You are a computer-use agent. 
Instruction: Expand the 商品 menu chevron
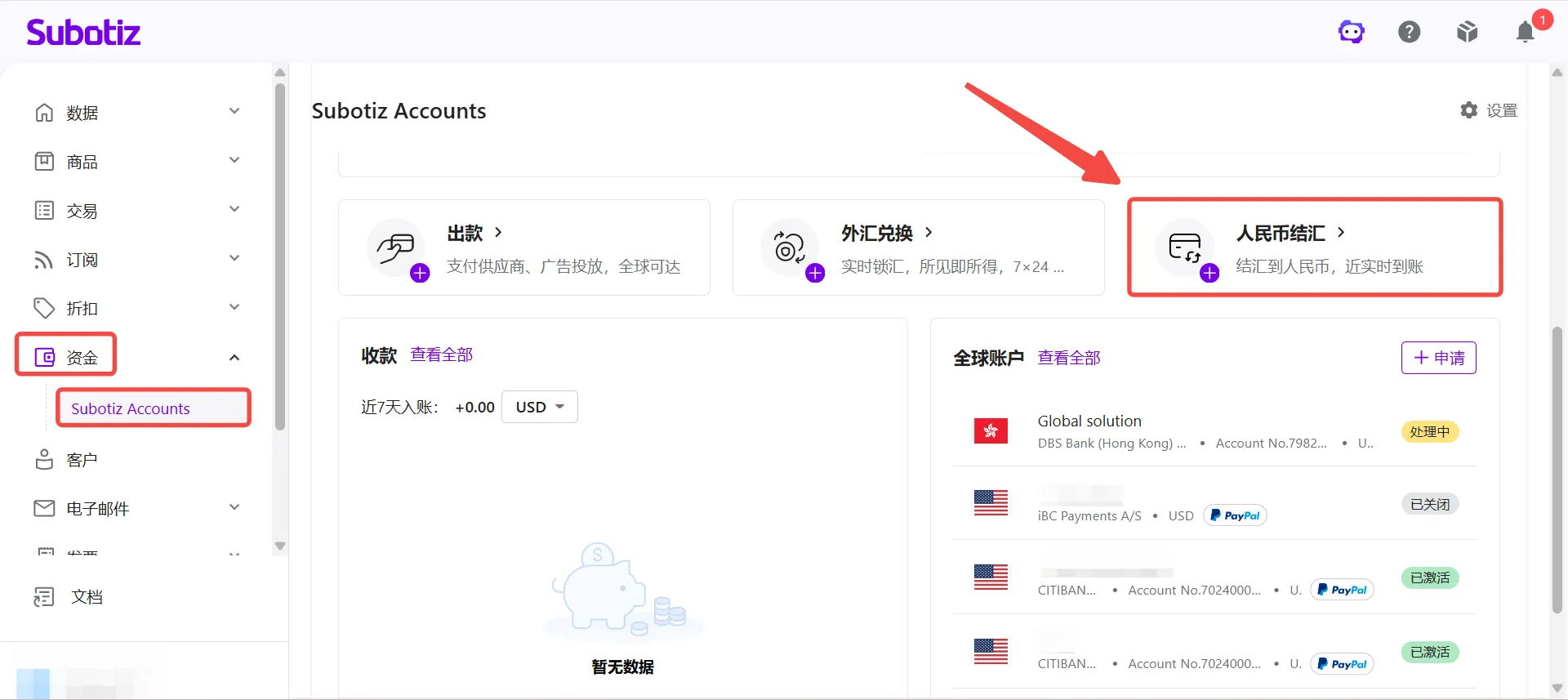pyautogui.click(x=234, y=160)
